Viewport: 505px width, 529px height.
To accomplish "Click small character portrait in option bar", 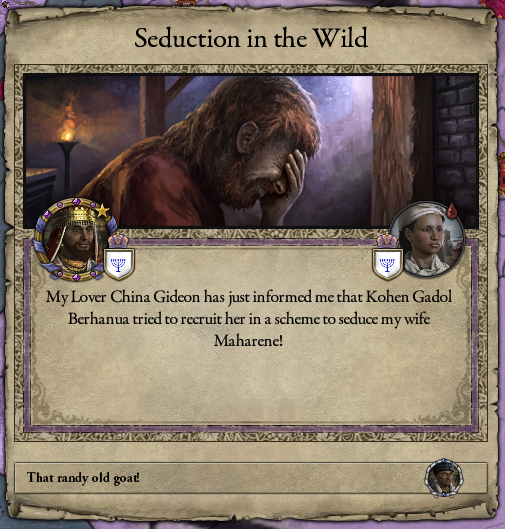I will pos(444,478).
